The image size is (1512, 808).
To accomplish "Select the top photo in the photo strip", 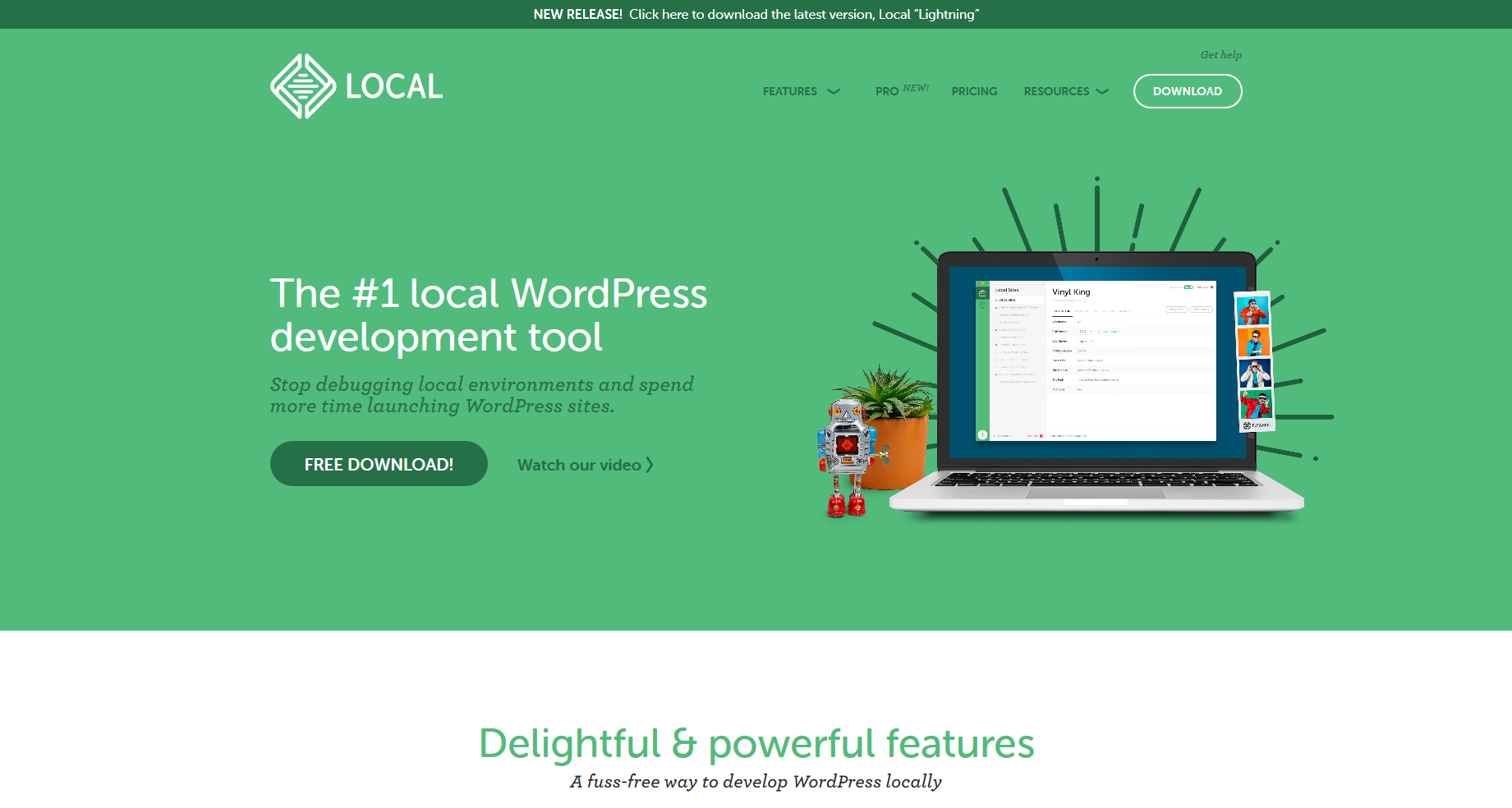I will coord(1252,310).
